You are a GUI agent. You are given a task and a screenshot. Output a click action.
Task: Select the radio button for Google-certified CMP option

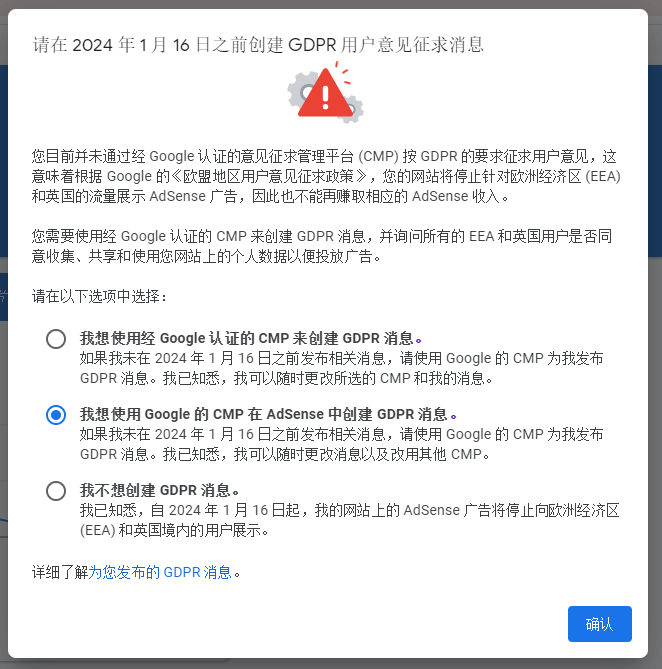pos(56,339)
